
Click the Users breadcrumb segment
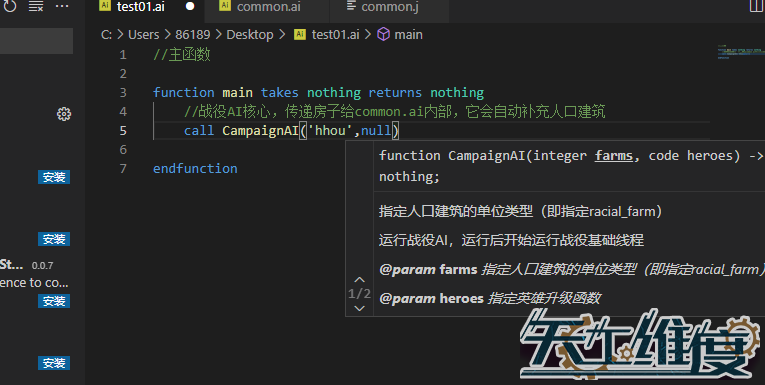coord(143,35)
